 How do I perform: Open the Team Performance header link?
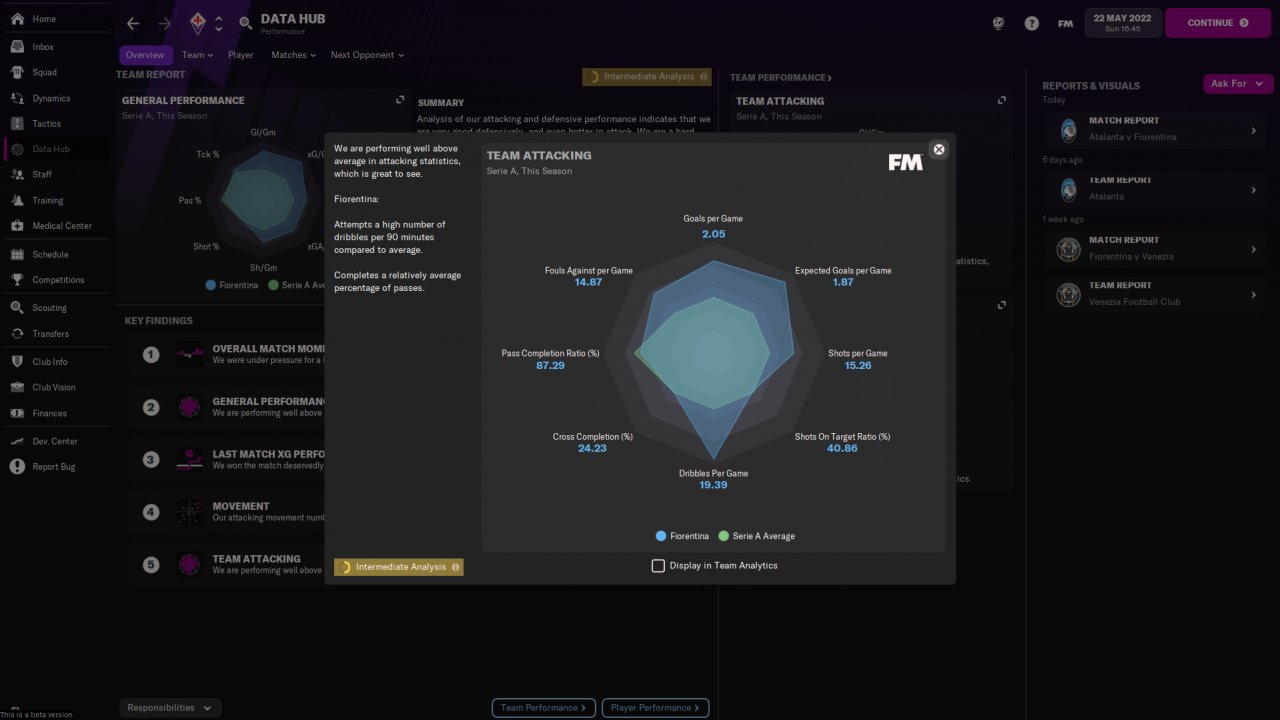point(781,77)
